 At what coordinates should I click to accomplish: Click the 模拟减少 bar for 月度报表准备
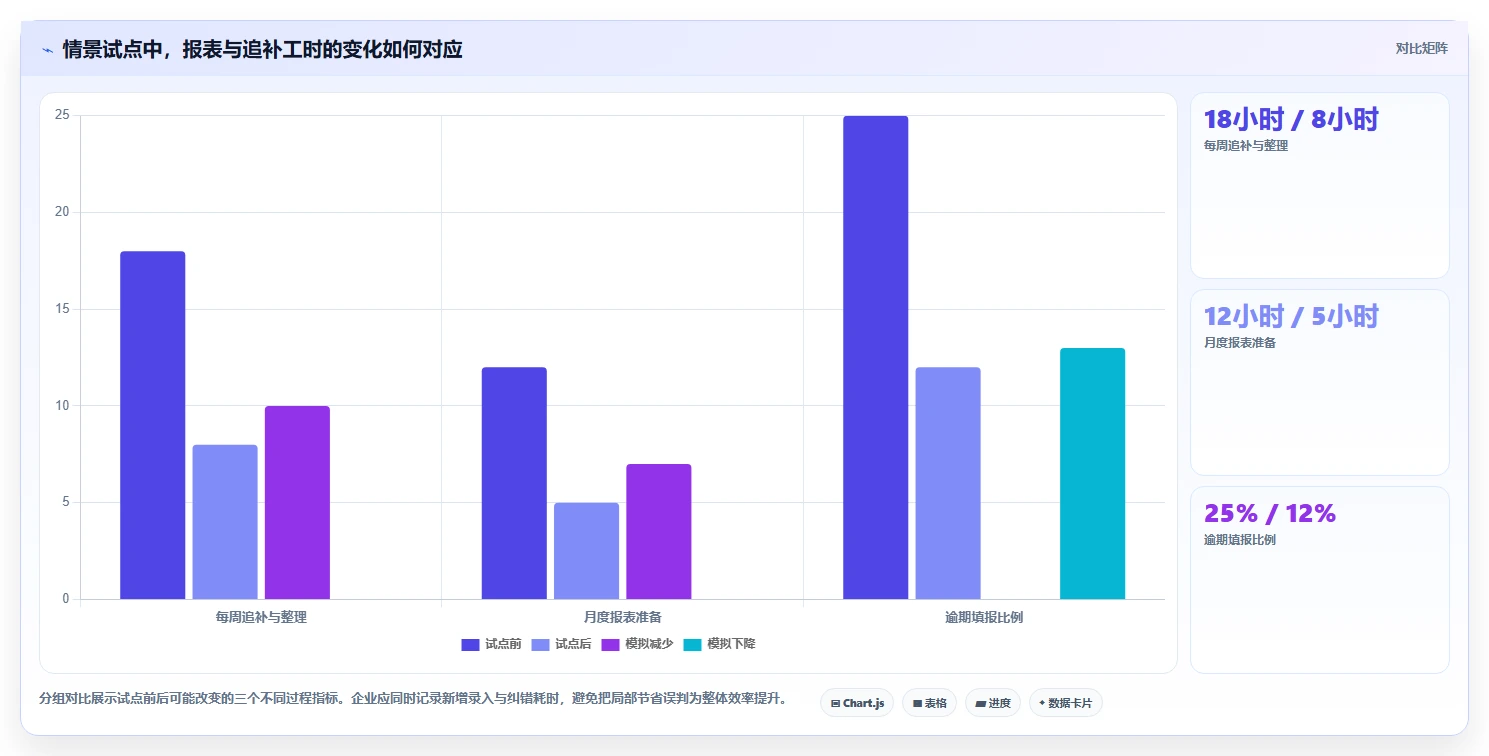[x=658, y=531]
